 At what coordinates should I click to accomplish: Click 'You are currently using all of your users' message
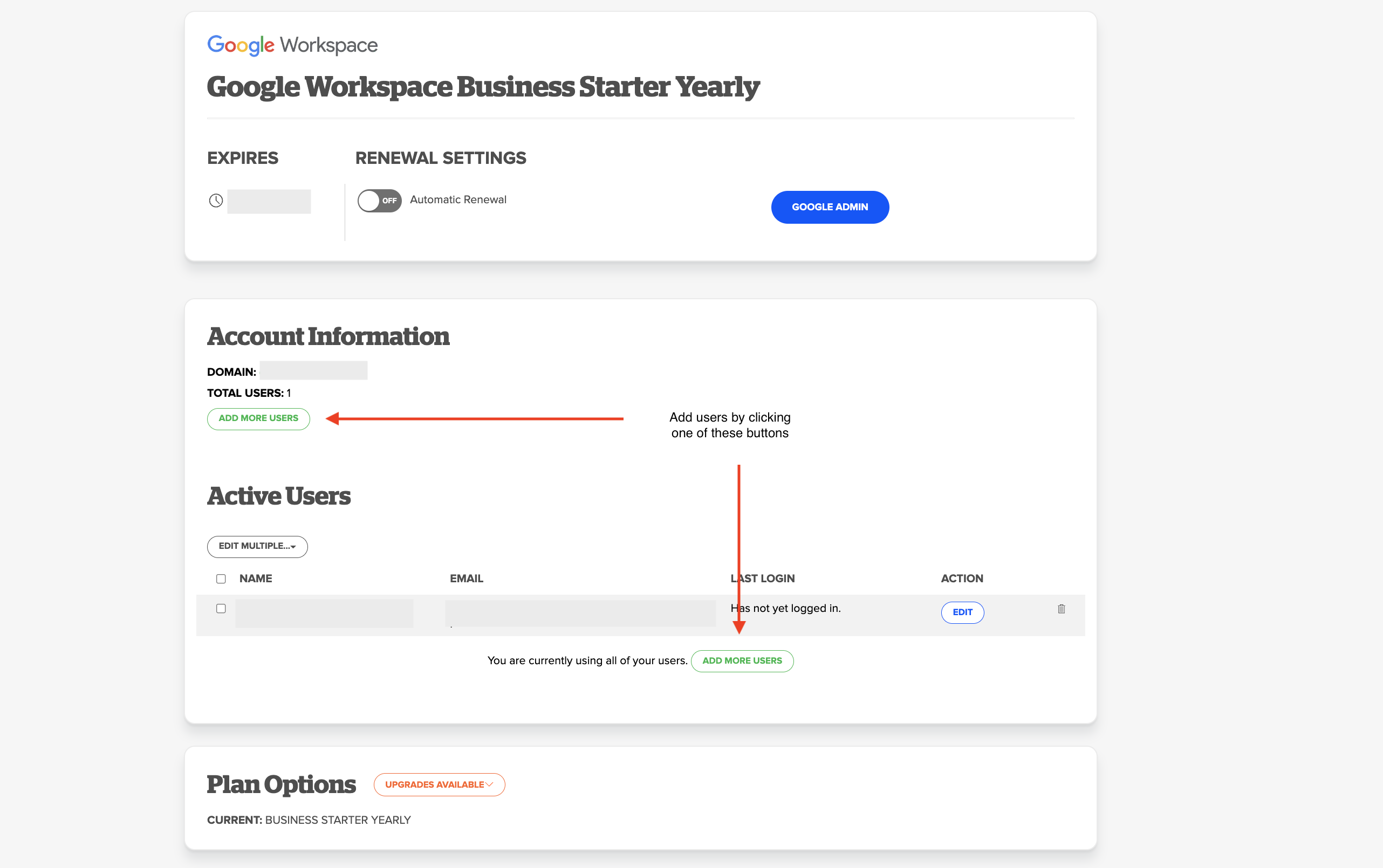587,660
